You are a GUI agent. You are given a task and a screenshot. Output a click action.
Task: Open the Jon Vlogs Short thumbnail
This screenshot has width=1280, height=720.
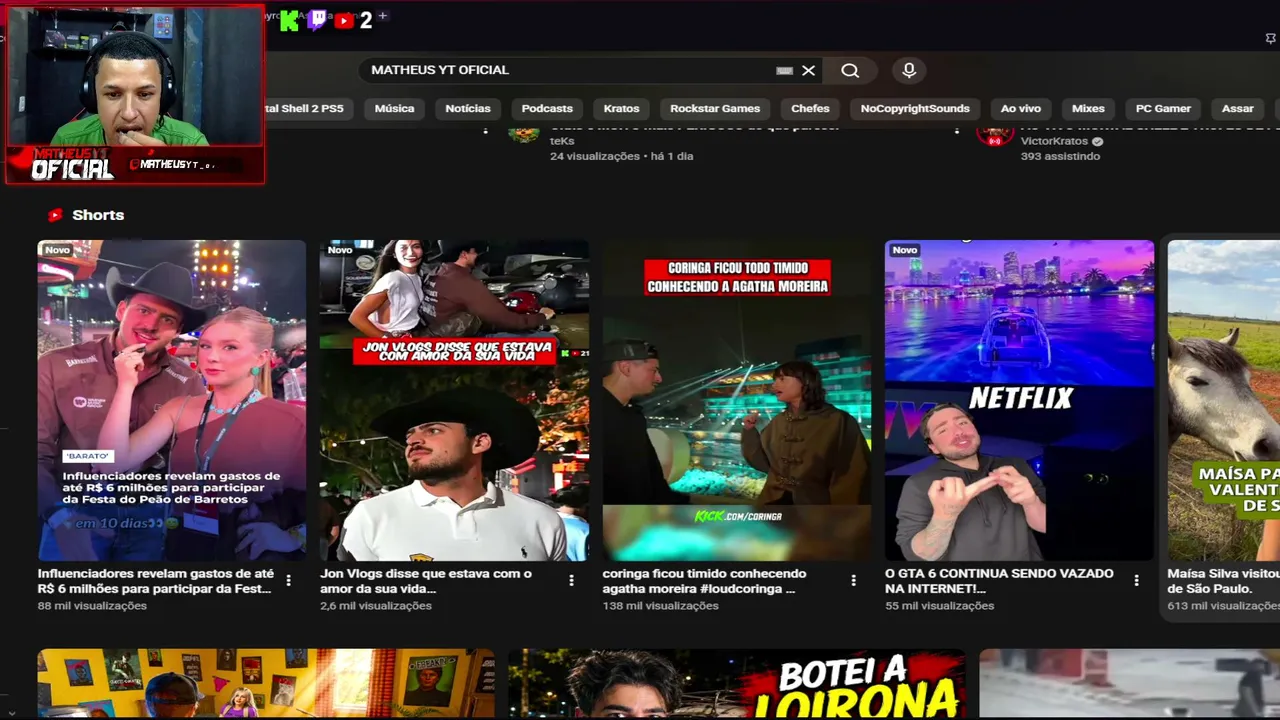454,400
